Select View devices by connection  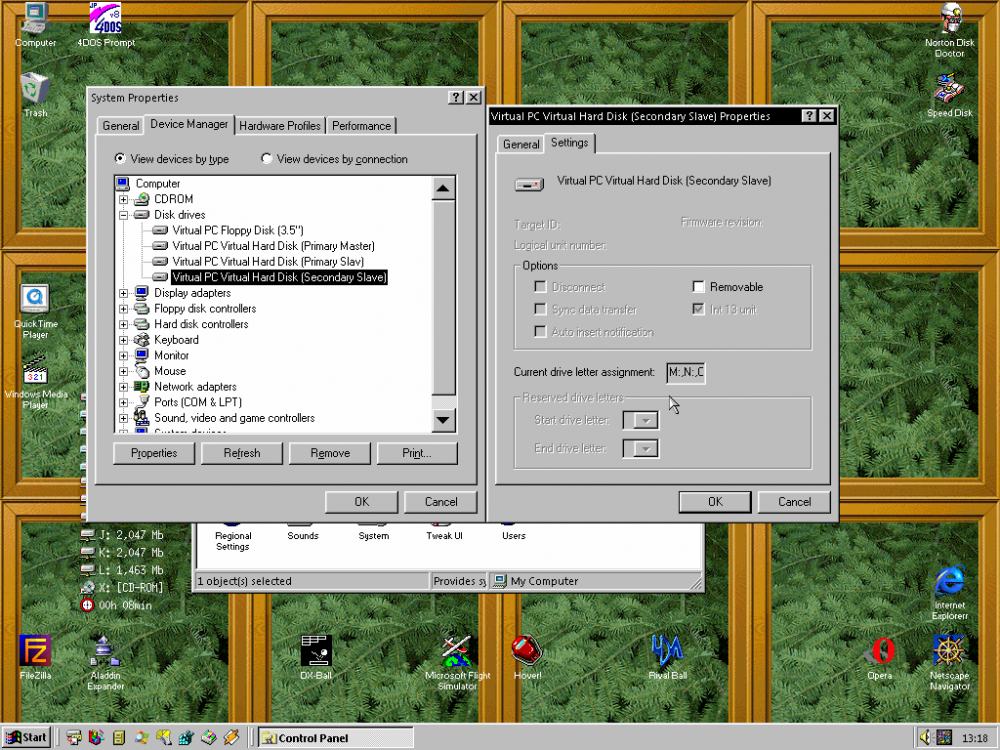point(267,159)
